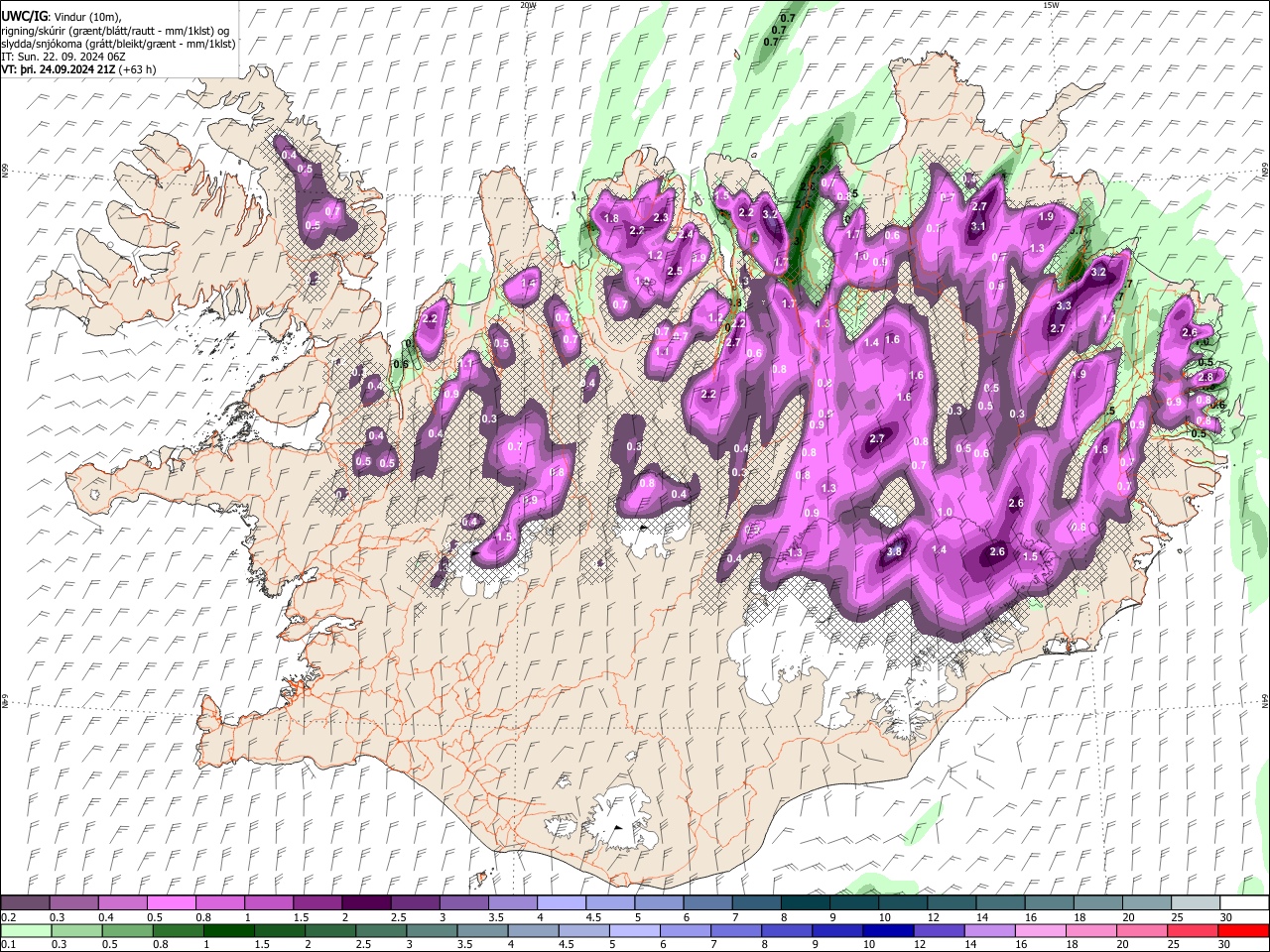Click the pale grey 25–30 legend swatch
Viewport: 1270px width, 952px height.
pyautogui.click(x=1195, y=903)
